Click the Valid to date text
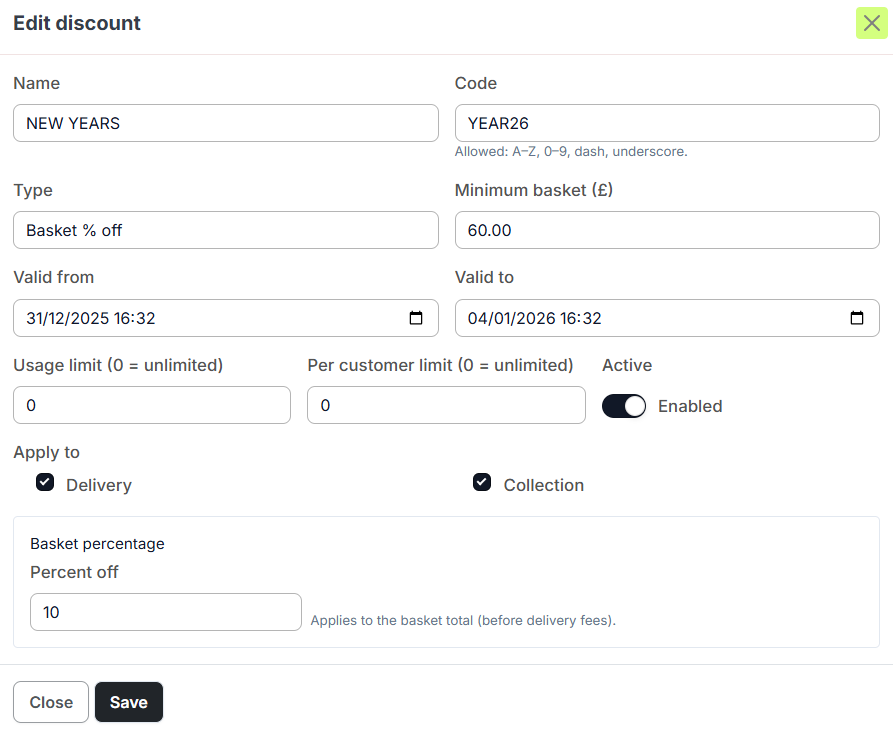Viewport: 893px width, 731px height. (533, 319)
